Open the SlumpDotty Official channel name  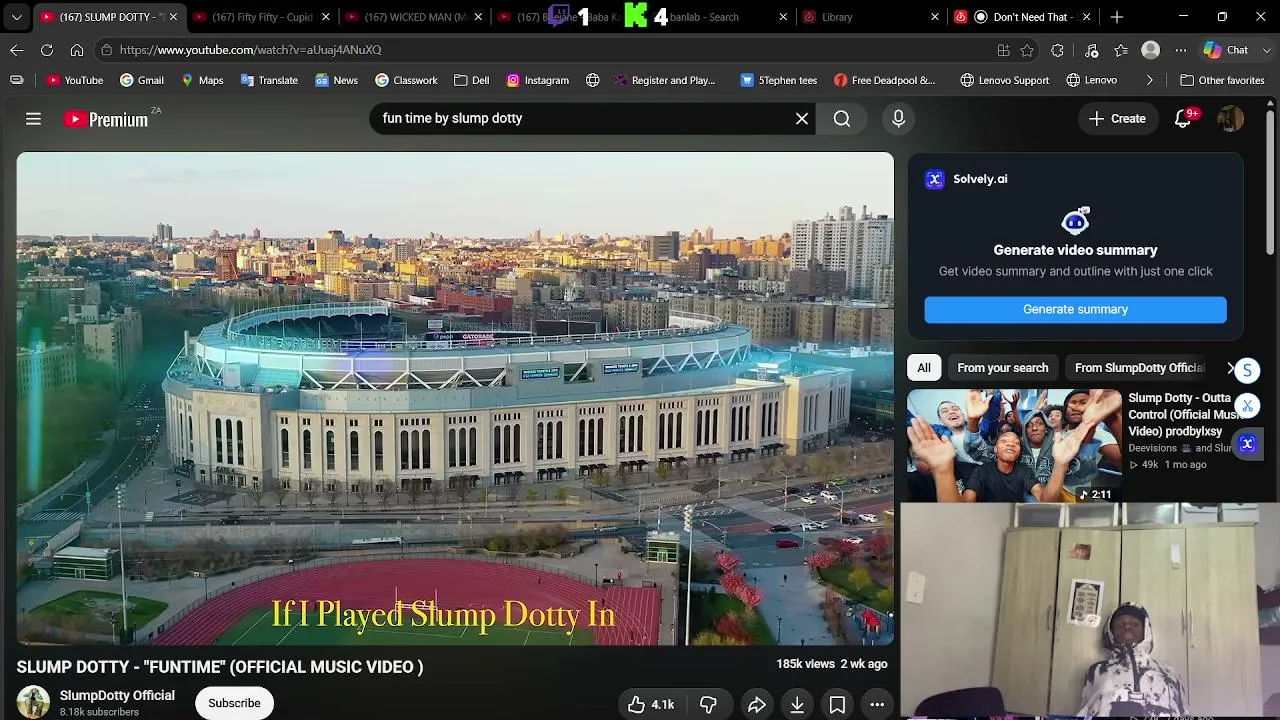tap(117, 696)
